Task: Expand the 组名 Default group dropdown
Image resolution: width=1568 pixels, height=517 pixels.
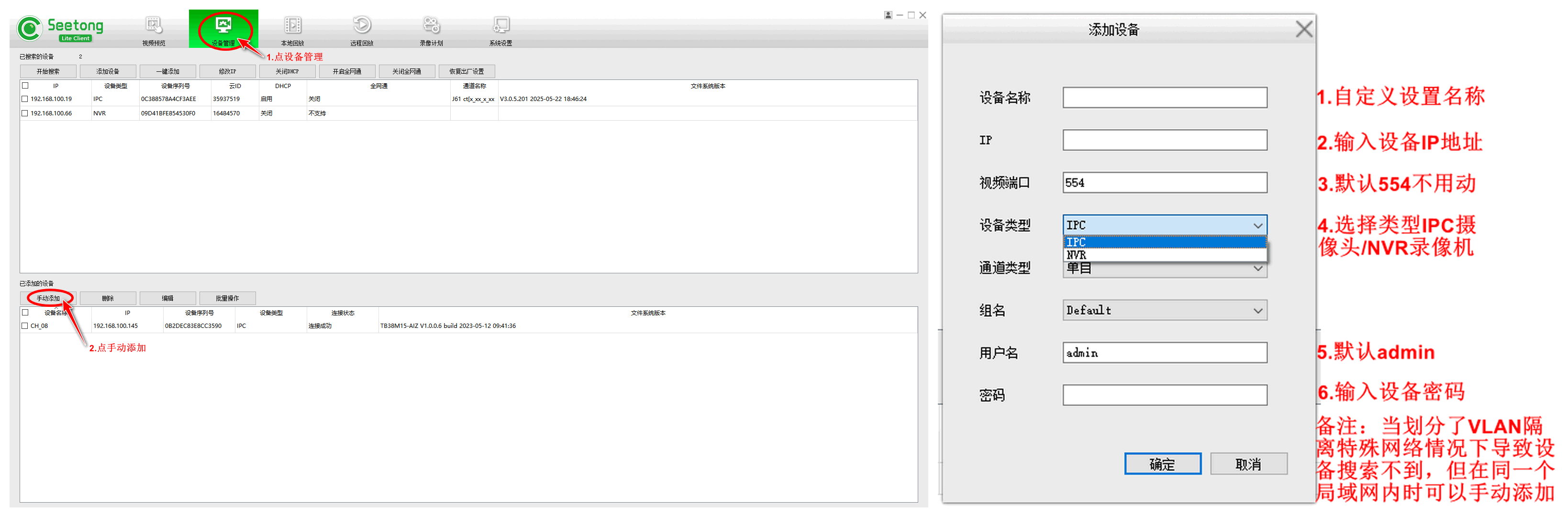Action: click(x=1257, y=311)
